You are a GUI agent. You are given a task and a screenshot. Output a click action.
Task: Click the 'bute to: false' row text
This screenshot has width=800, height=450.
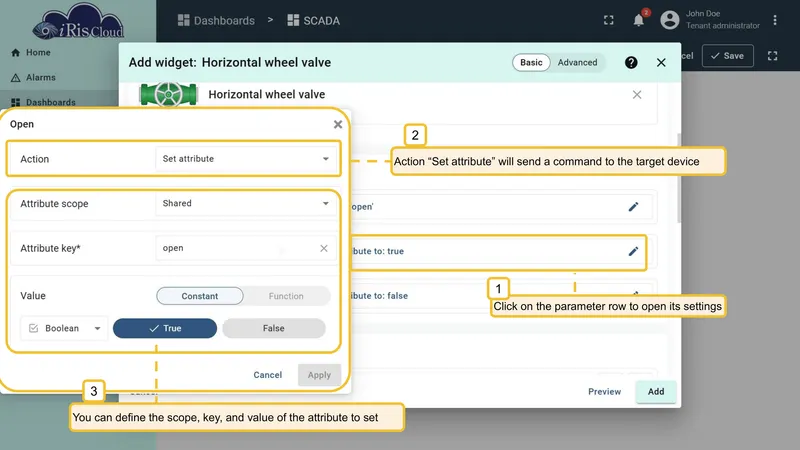[x=379, y=295]
